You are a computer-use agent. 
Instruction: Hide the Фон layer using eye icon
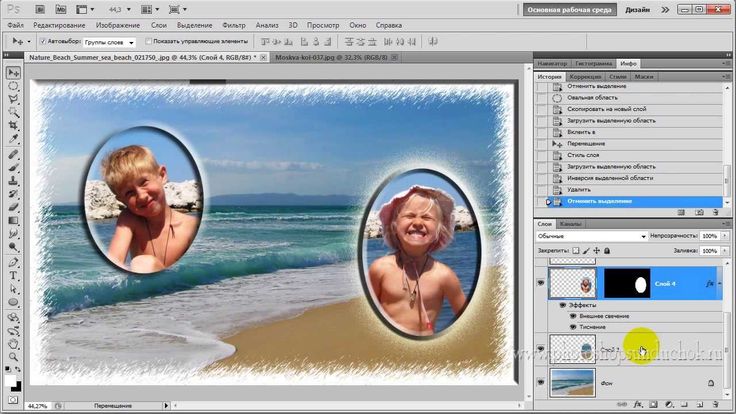tap(541, 383)
